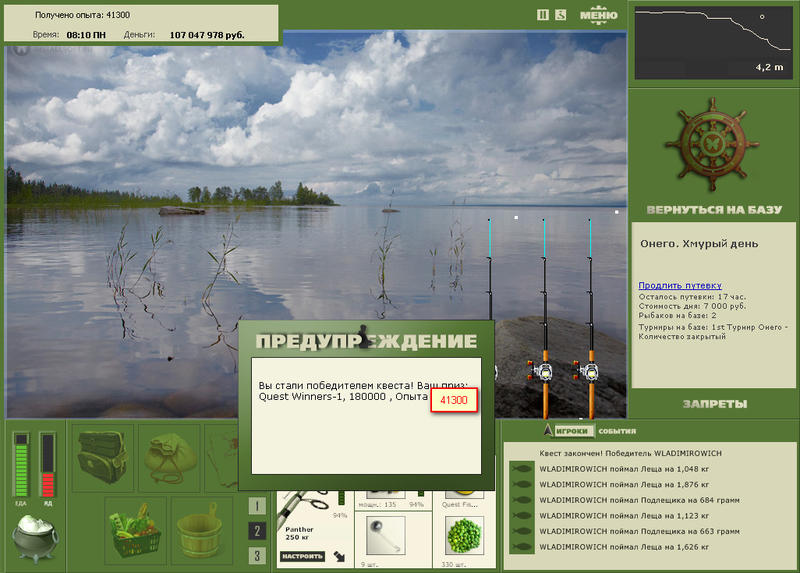The height and width of the screenshot is (573, 800).
Task: Select rod slot 1
Action: tap(257, 506)
